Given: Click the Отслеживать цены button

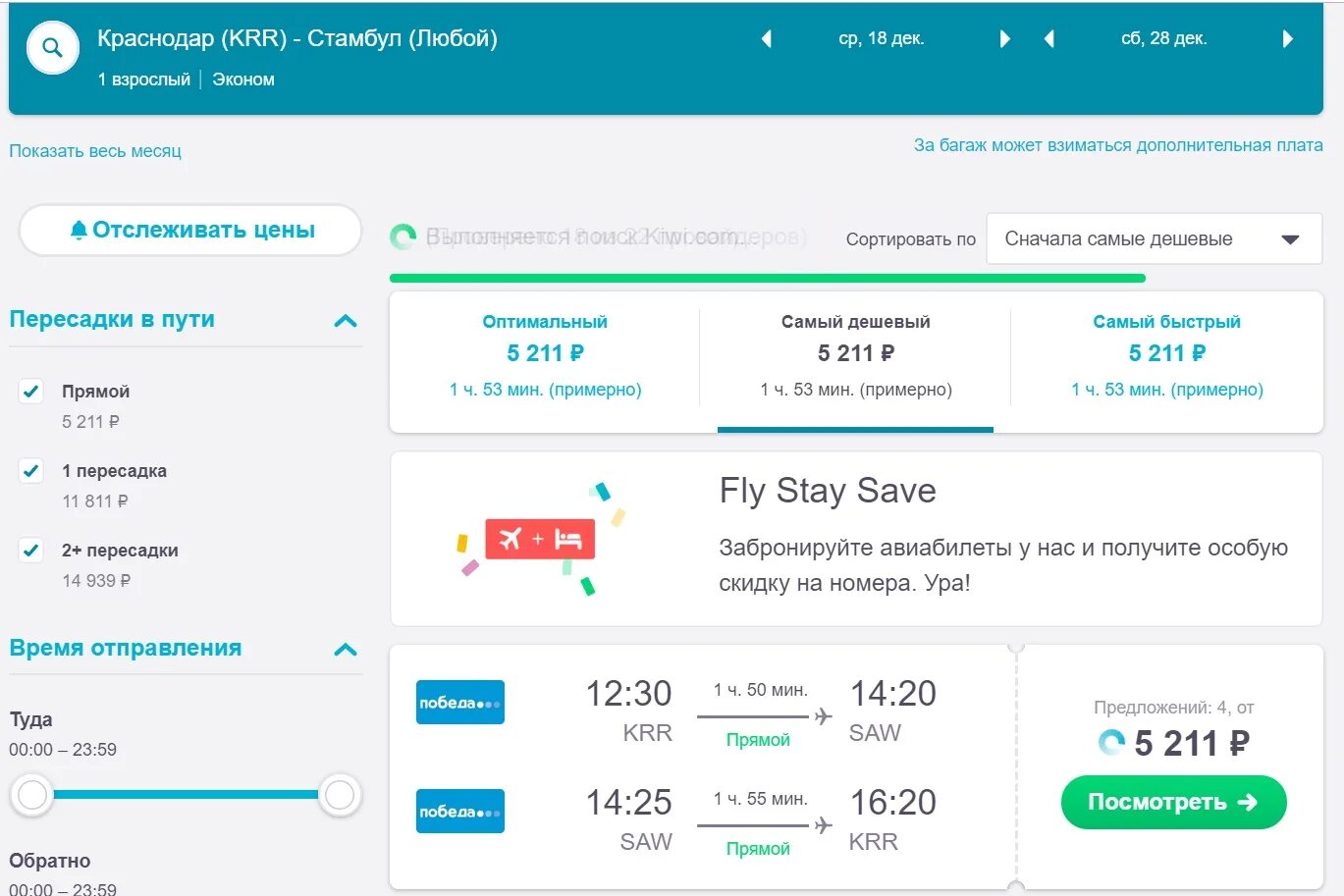Looking at the screenshot, I should click(191, 231).
